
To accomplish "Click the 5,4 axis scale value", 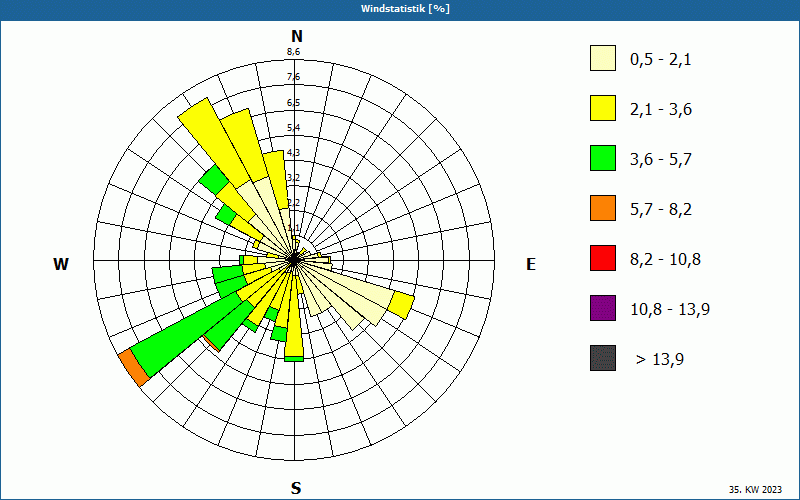I will tap(293, 128).
